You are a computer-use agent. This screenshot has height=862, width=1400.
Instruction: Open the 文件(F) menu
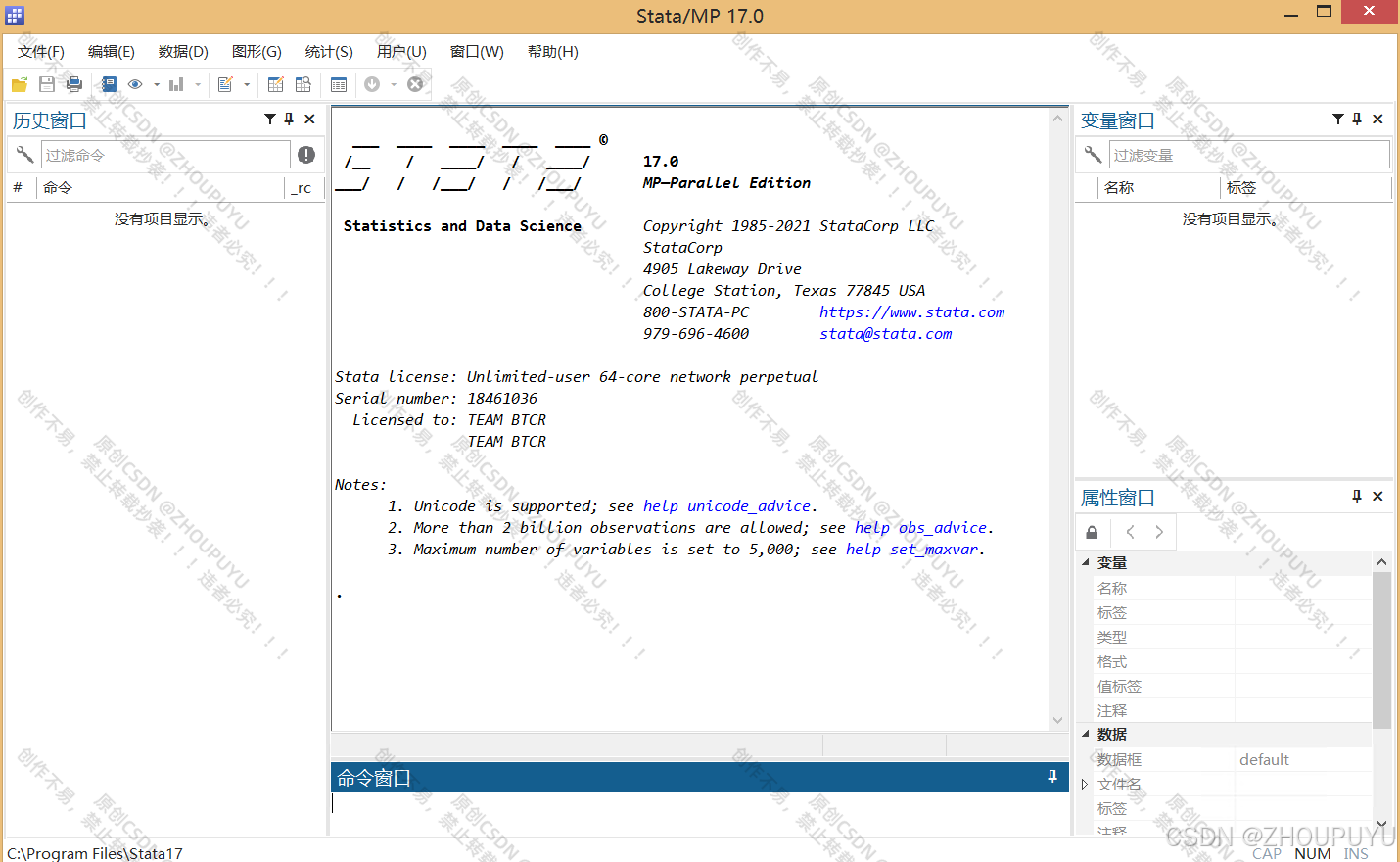coord(41,51)
